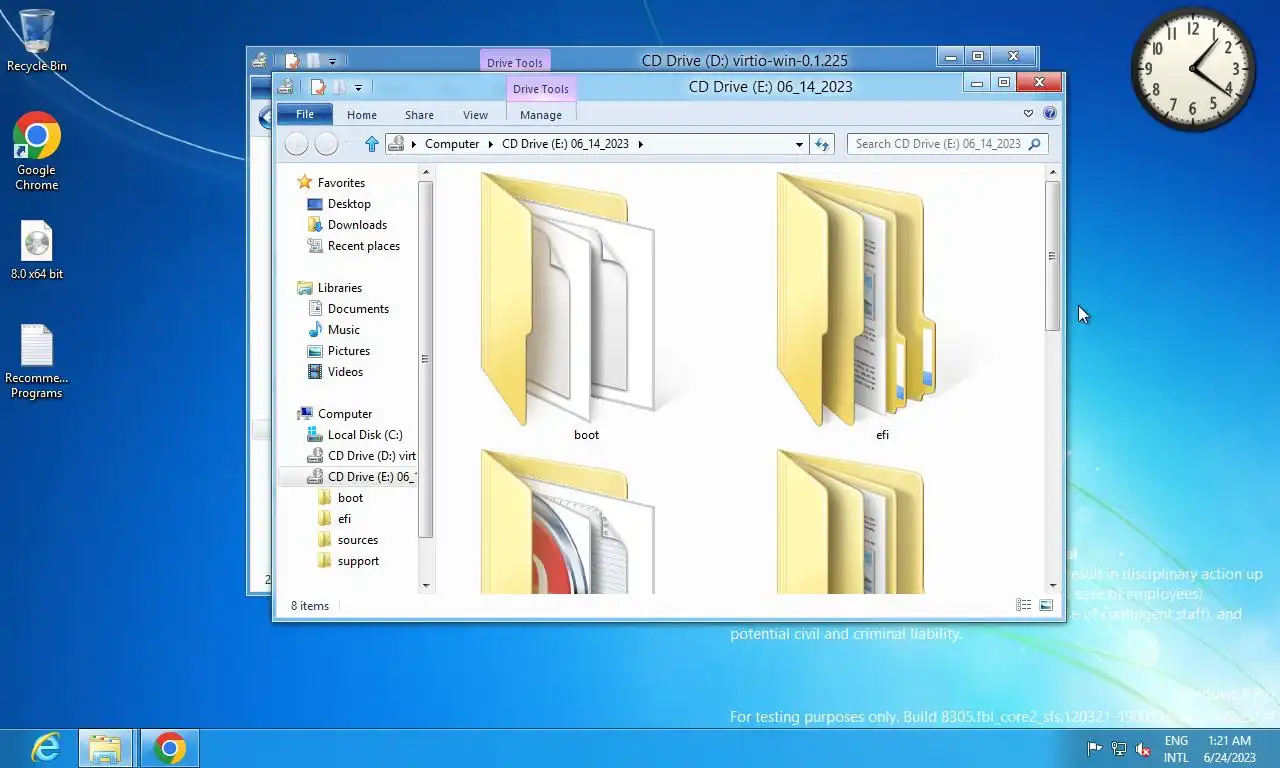
Task: Click the Drive Tools tab in the D: window
Action: (x=515, y=63)
